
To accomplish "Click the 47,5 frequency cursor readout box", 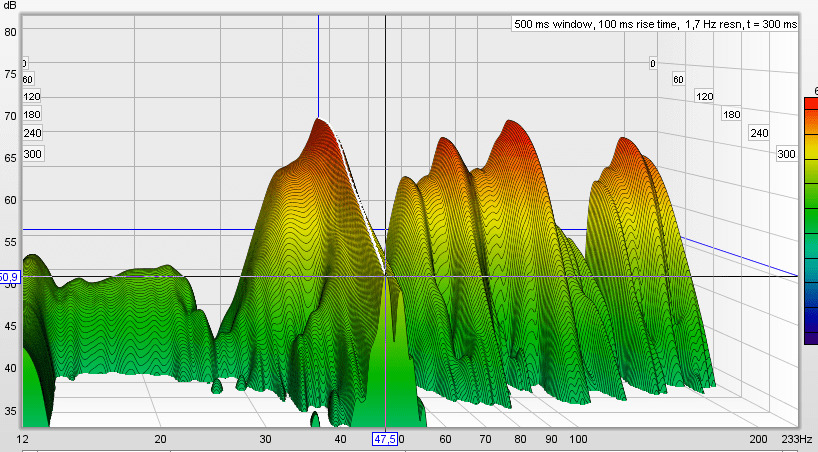I will pyautogui.click(x=385, y=439).
